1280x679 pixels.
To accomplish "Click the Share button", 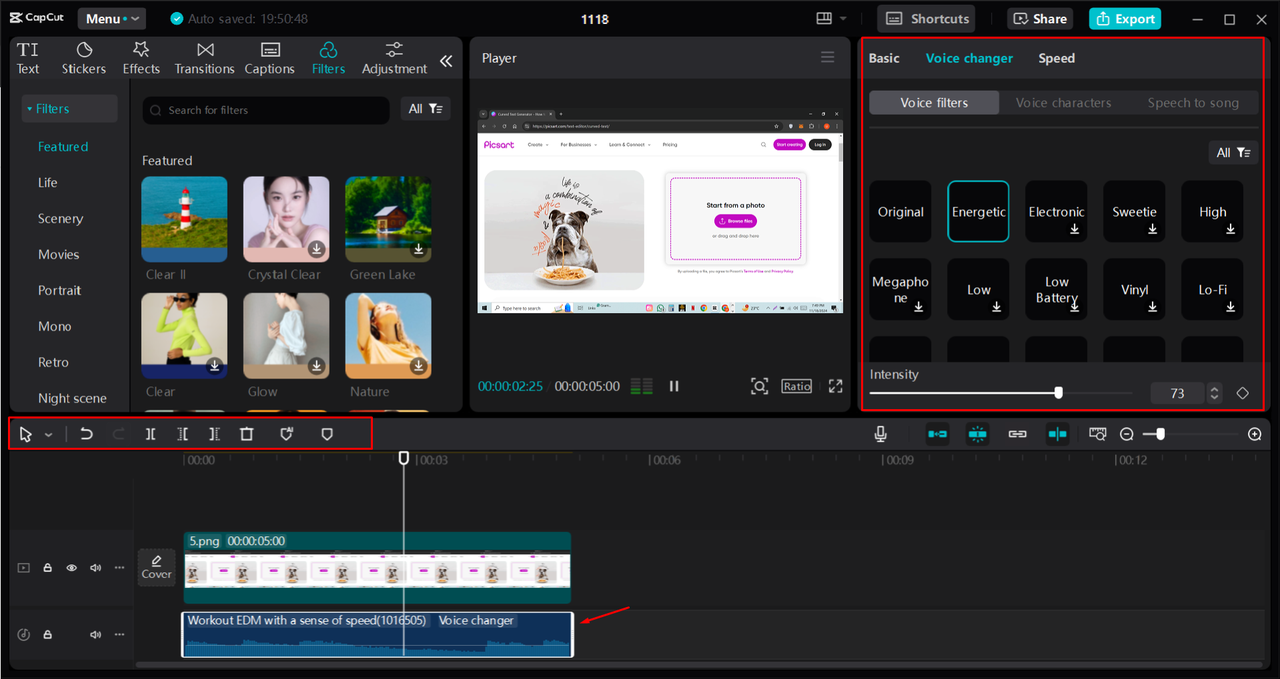I will click(1040, 18).
